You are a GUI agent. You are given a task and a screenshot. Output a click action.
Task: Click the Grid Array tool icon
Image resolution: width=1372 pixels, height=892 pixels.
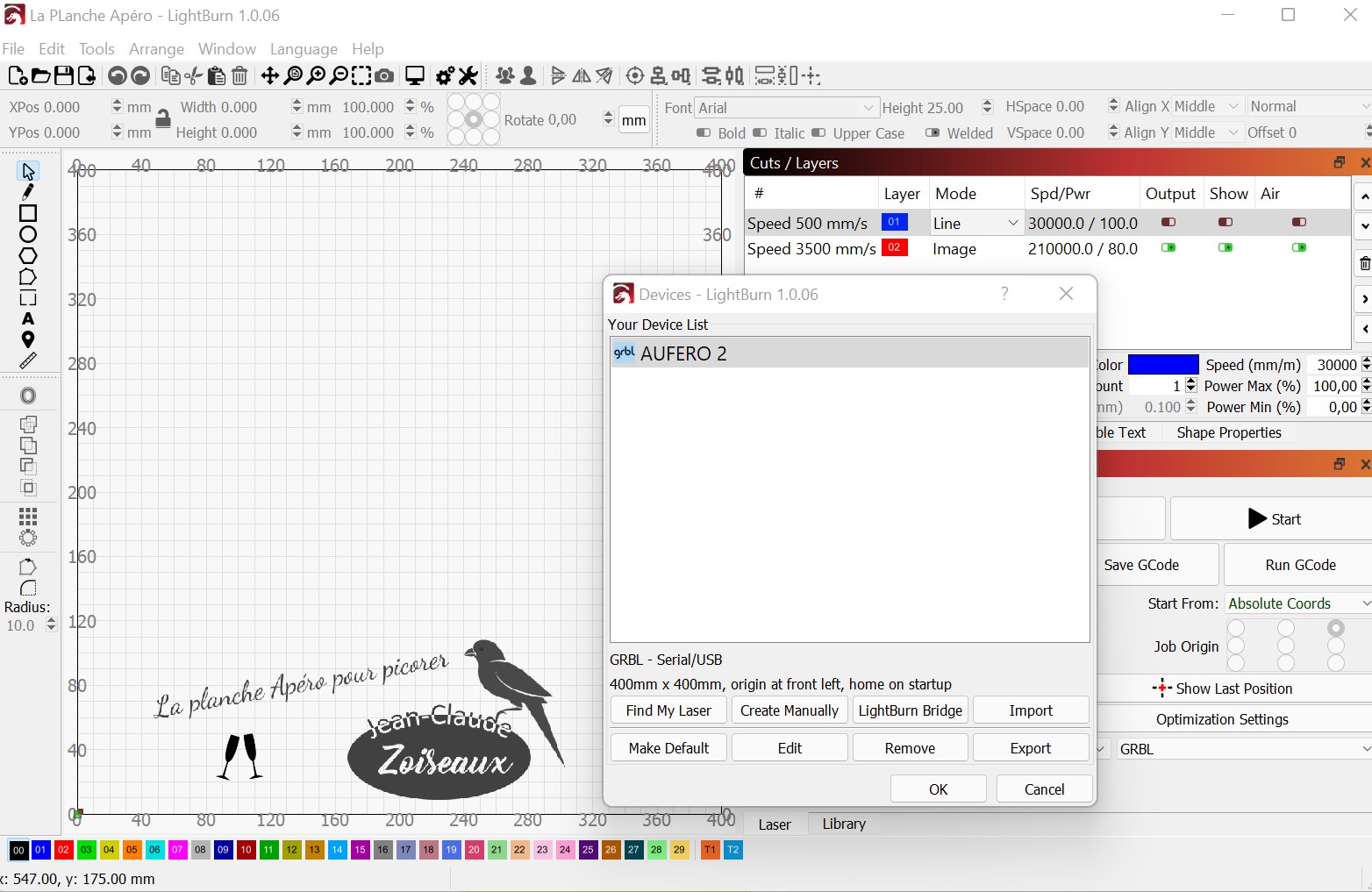click(x=28, y=516)
